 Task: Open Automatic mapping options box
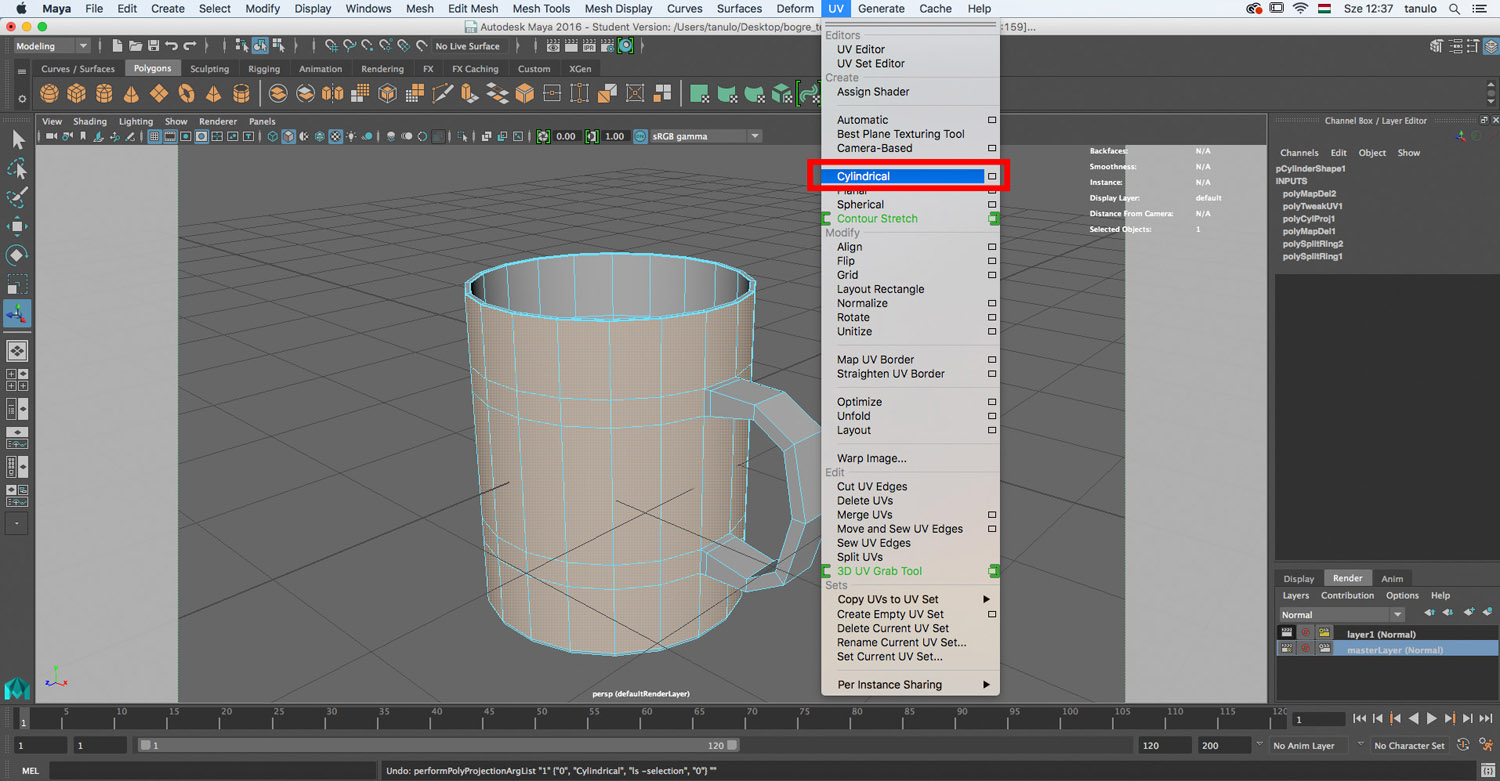[x=992, y=120]
